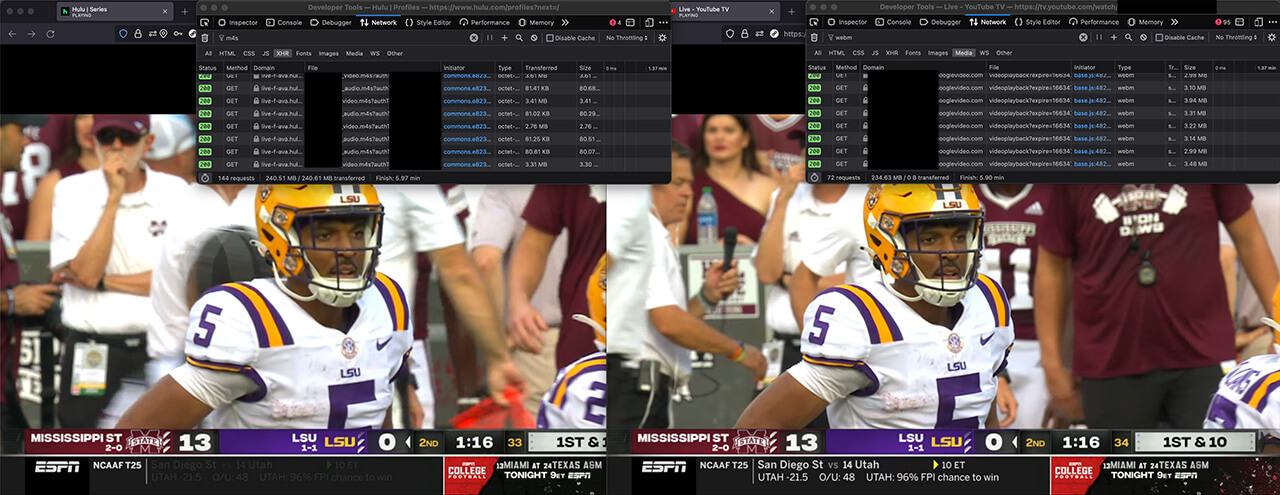
Task: Open Performance tab in YouTube TV DevTools
Action: (x=1092, y=22)
